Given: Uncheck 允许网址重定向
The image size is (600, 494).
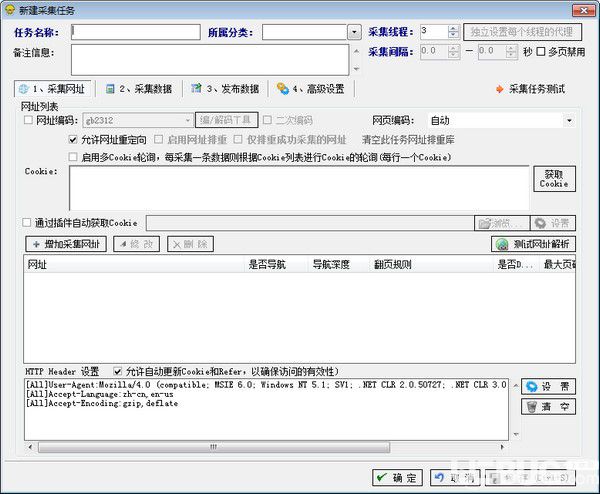Looking at the screenshot, I should pyautogui.click(x=73, y=140).
